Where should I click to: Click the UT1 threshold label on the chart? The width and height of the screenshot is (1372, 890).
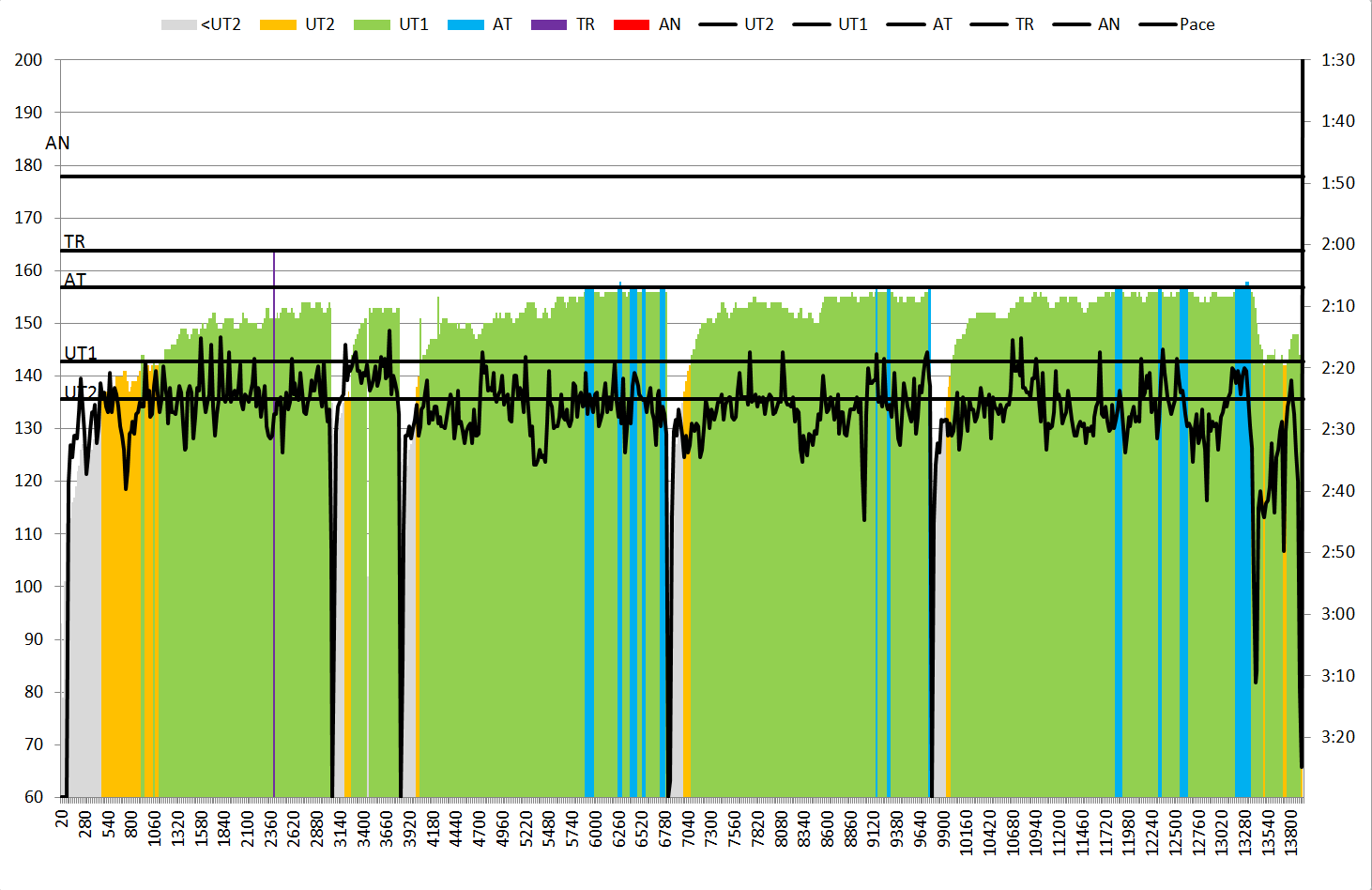coord(81,353)
